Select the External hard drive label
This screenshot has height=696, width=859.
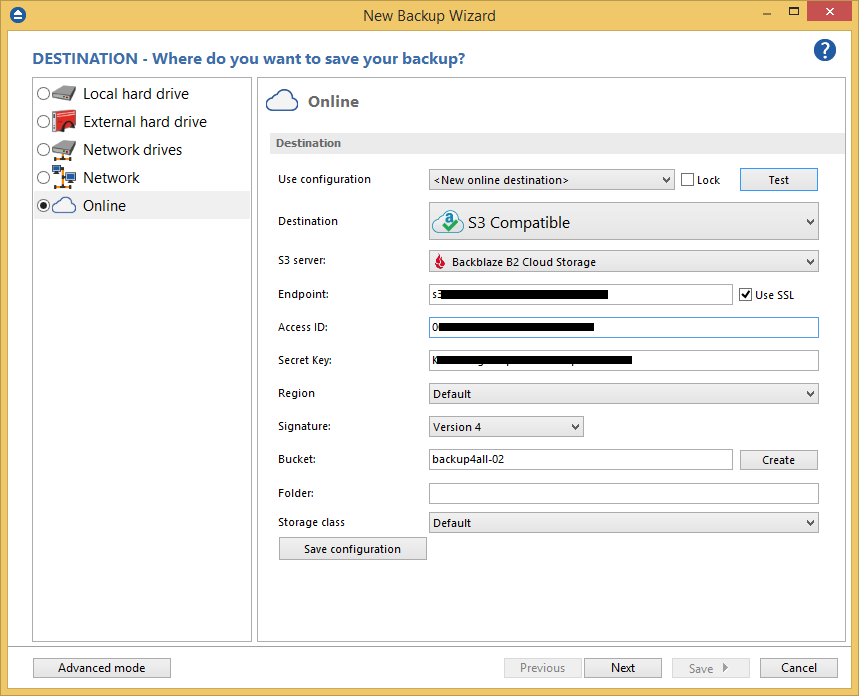pos(145,122)
